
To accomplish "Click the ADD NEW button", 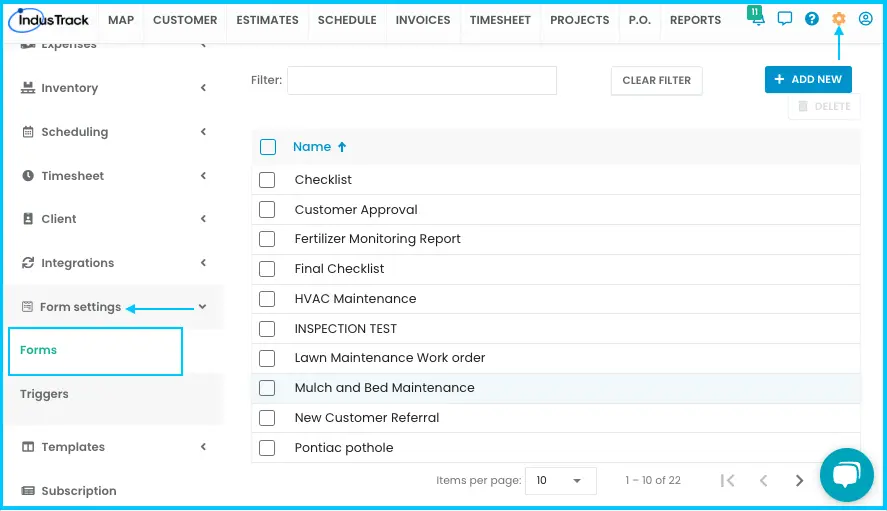I will click(808, 79).
